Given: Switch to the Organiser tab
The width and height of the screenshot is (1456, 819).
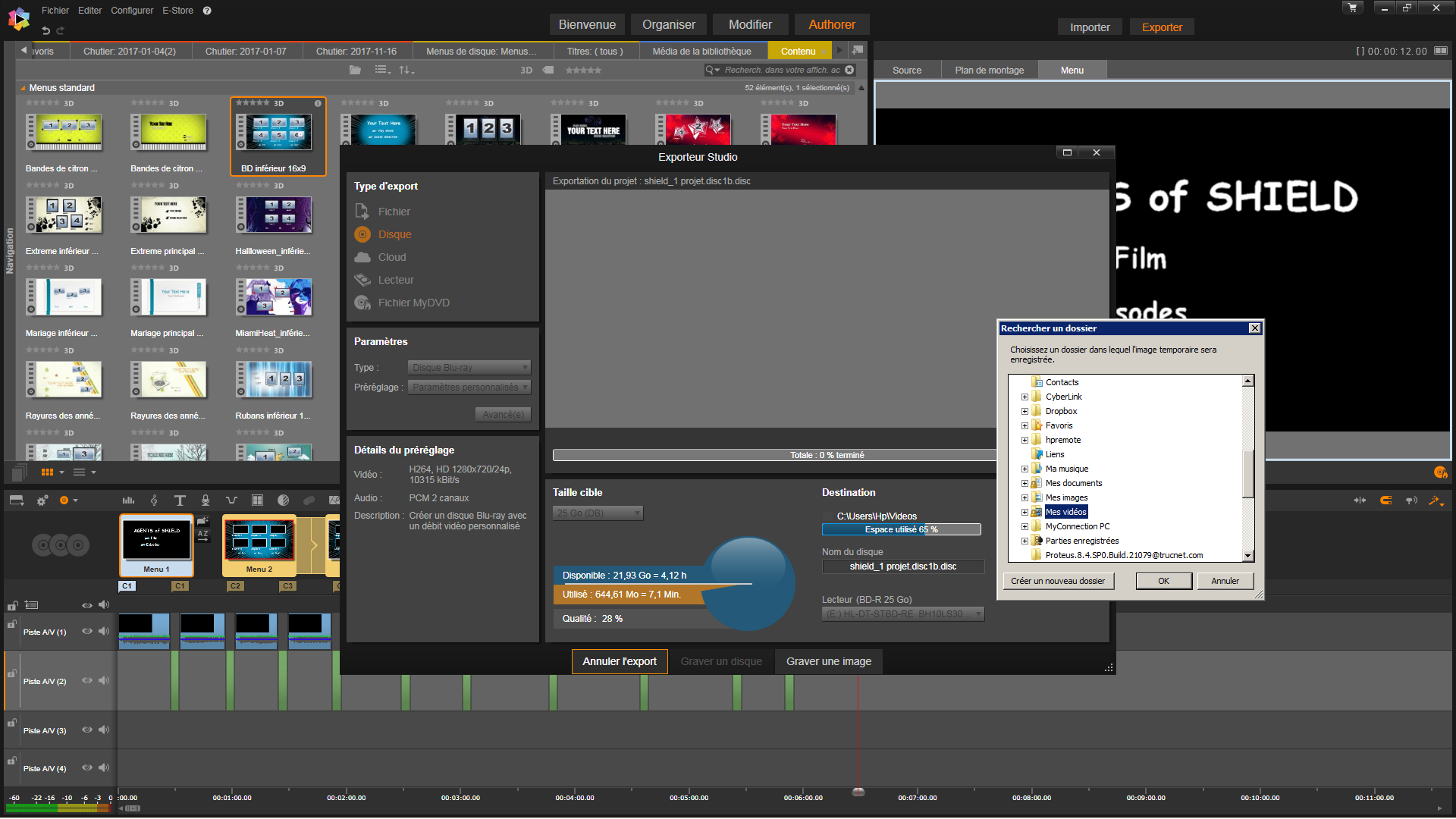Looking at the screenshot, I should coord(669,24).
